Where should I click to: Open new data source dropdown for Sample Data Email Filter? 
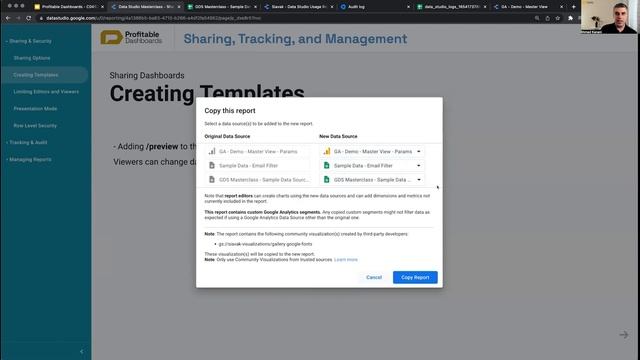(419, 166)
